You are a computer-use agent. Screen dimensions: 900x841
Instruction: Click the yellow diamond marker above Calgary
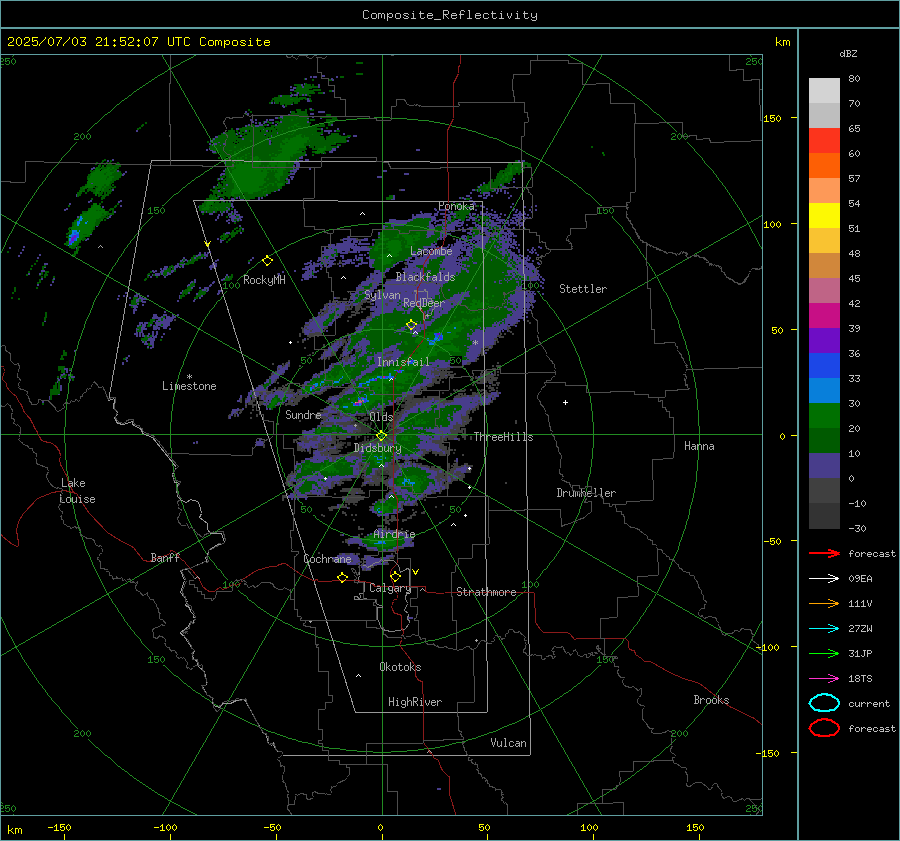395,576
